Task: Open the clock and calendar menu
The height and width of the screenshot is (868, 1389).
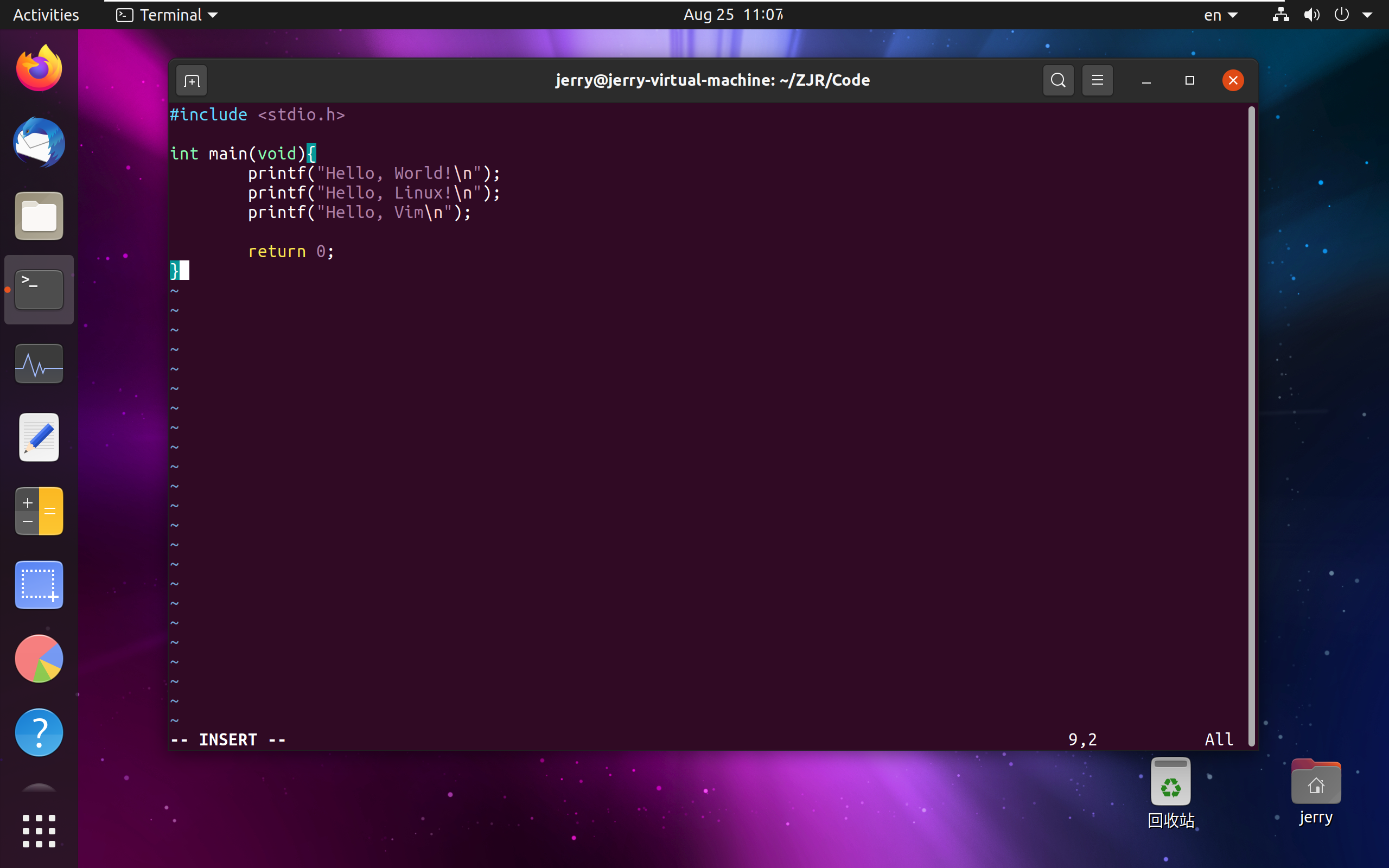Action: [x=733, y=15]
